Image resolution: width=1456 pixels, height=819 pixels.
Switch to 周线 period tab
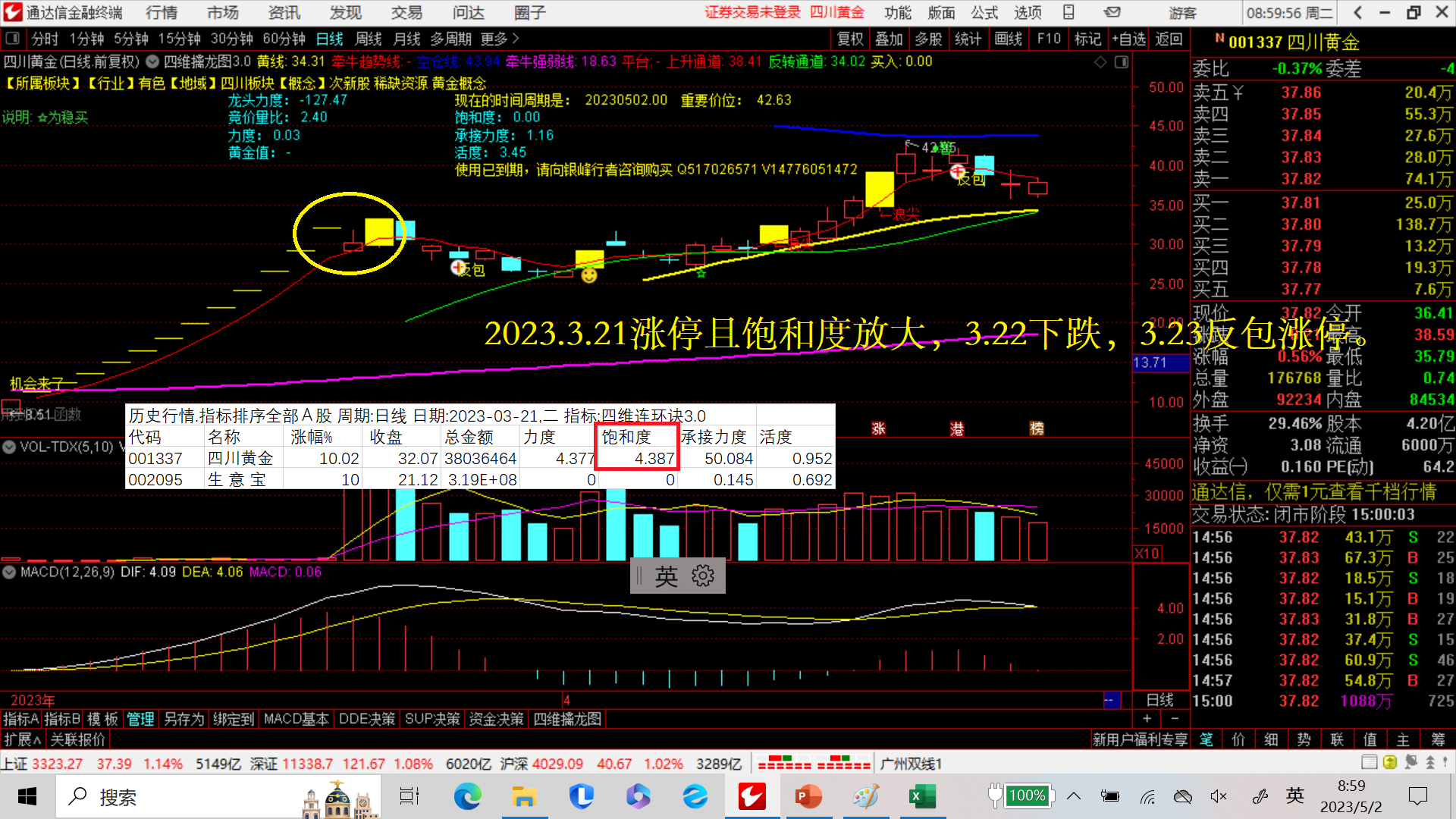(x=369, y=39)
